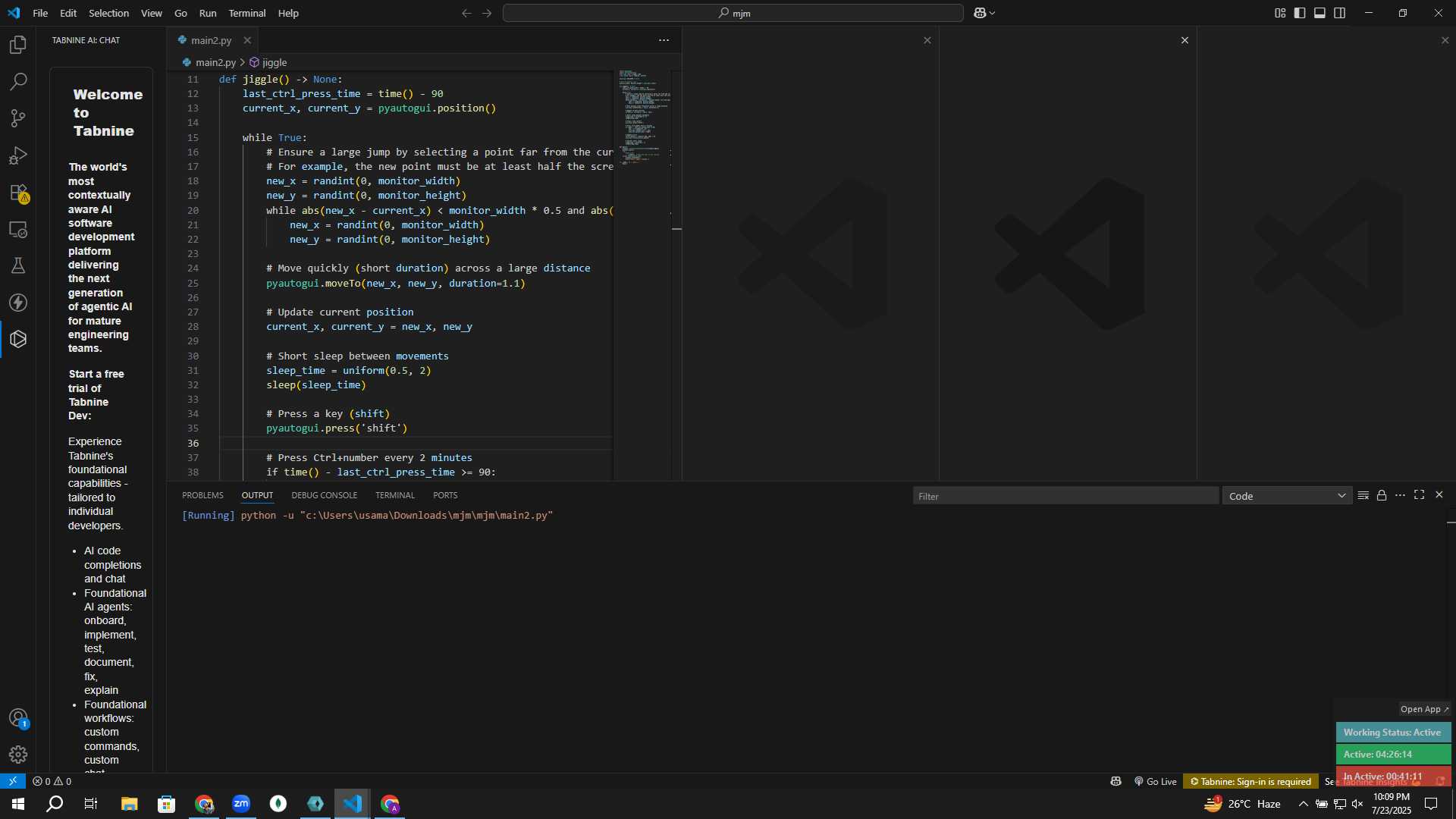Open the Edit menu
Viewport: 1456px width, 819px height.
(68, 13)
